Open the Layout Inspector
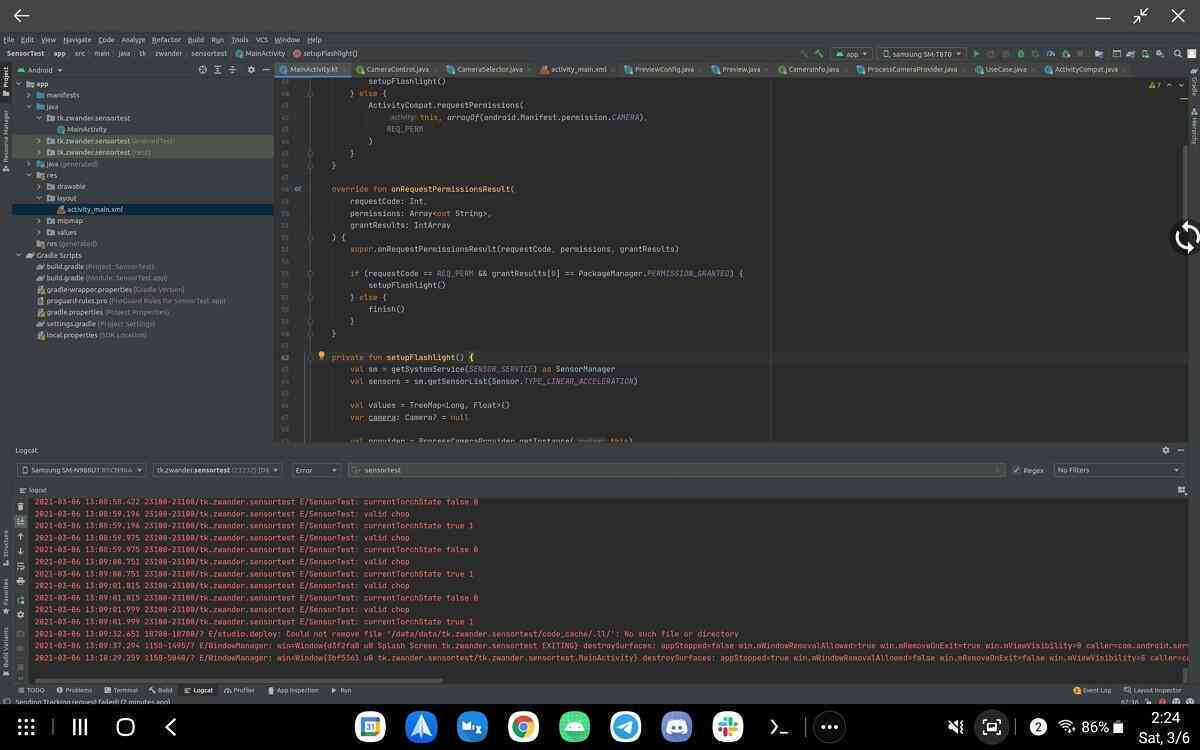The height and width of the screenshot is (750, 1200). pyautogui.click(x=1152, y=690)
